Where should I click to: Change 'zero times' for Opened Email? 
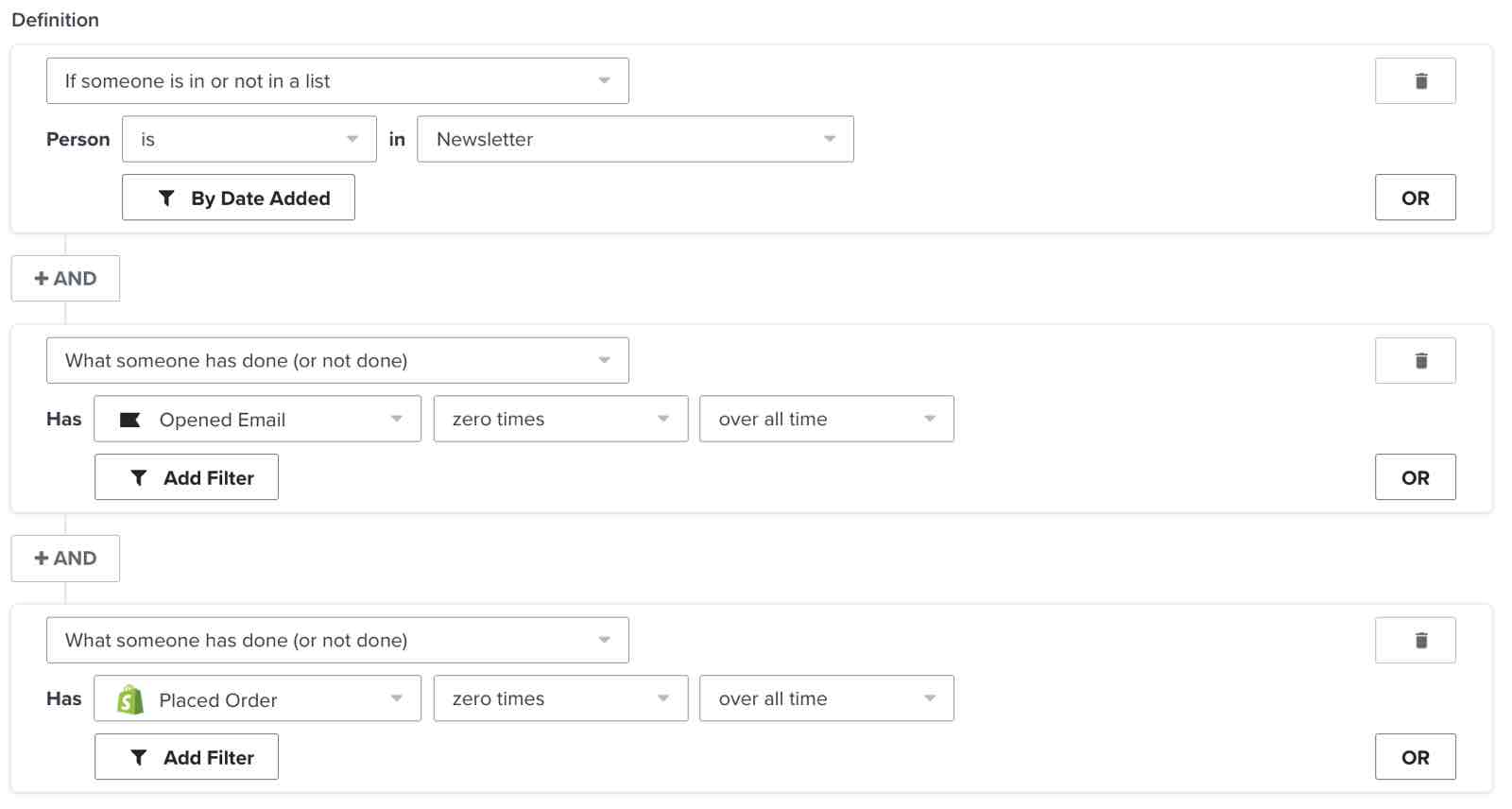[560, 420]
